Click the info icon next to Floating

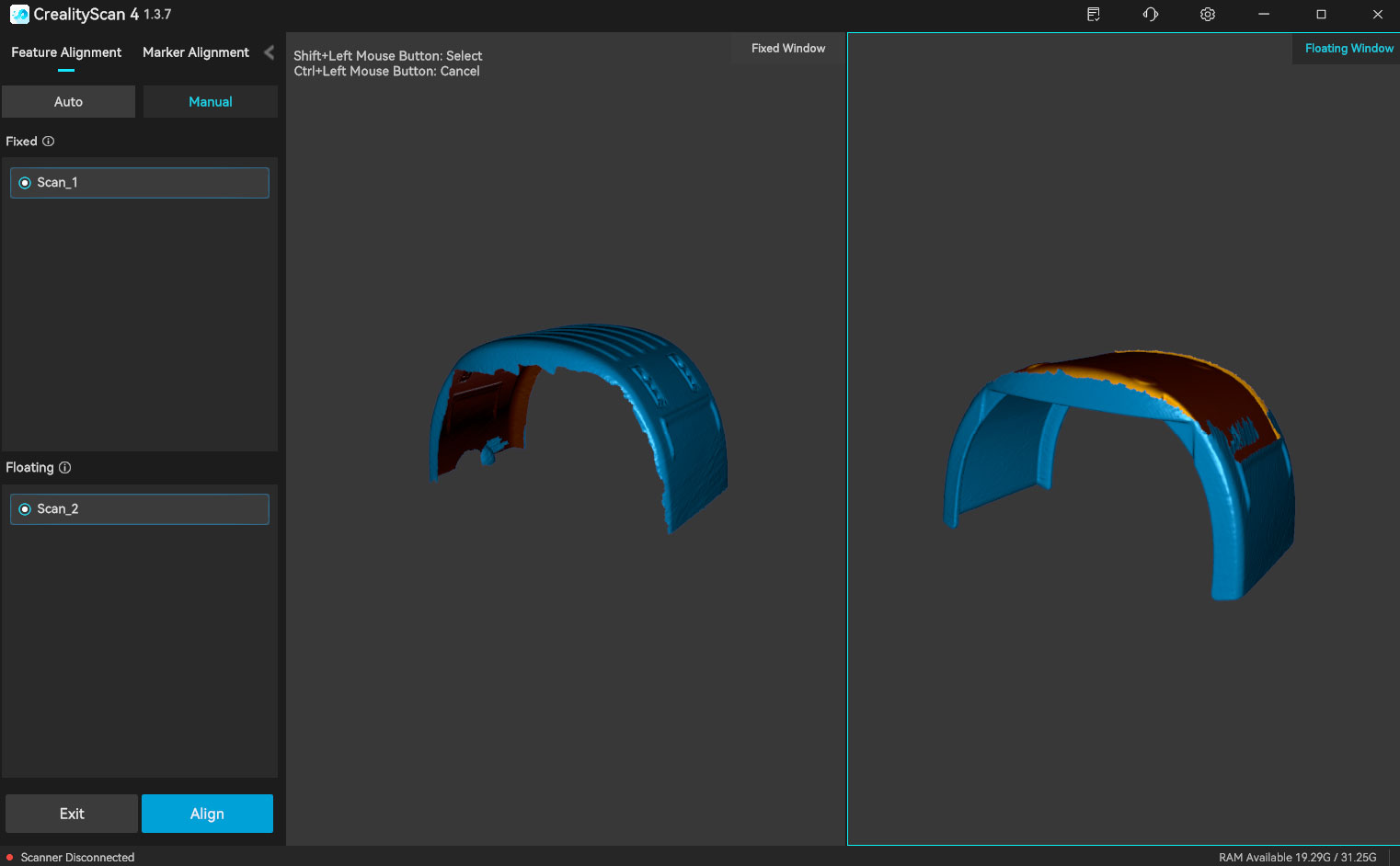click(x=64, y=468)
